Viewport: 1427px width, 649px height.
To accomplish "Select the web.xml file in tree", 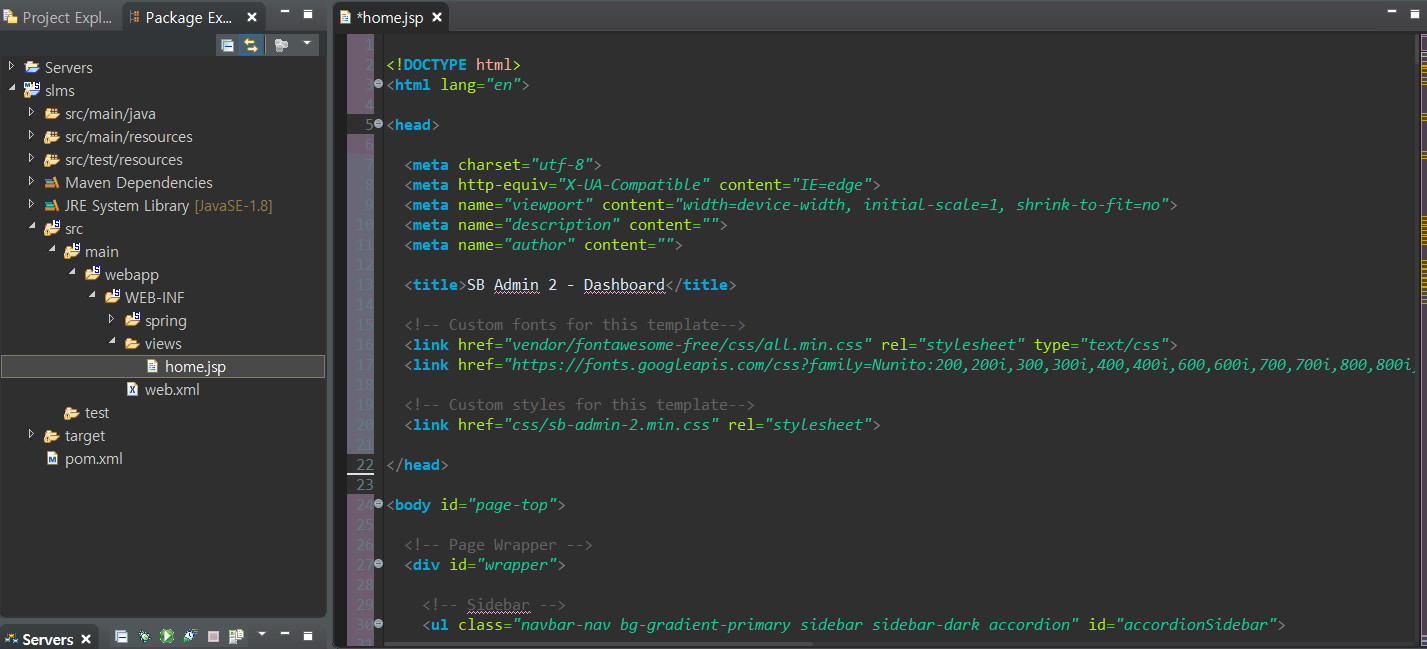I will 171,390.
